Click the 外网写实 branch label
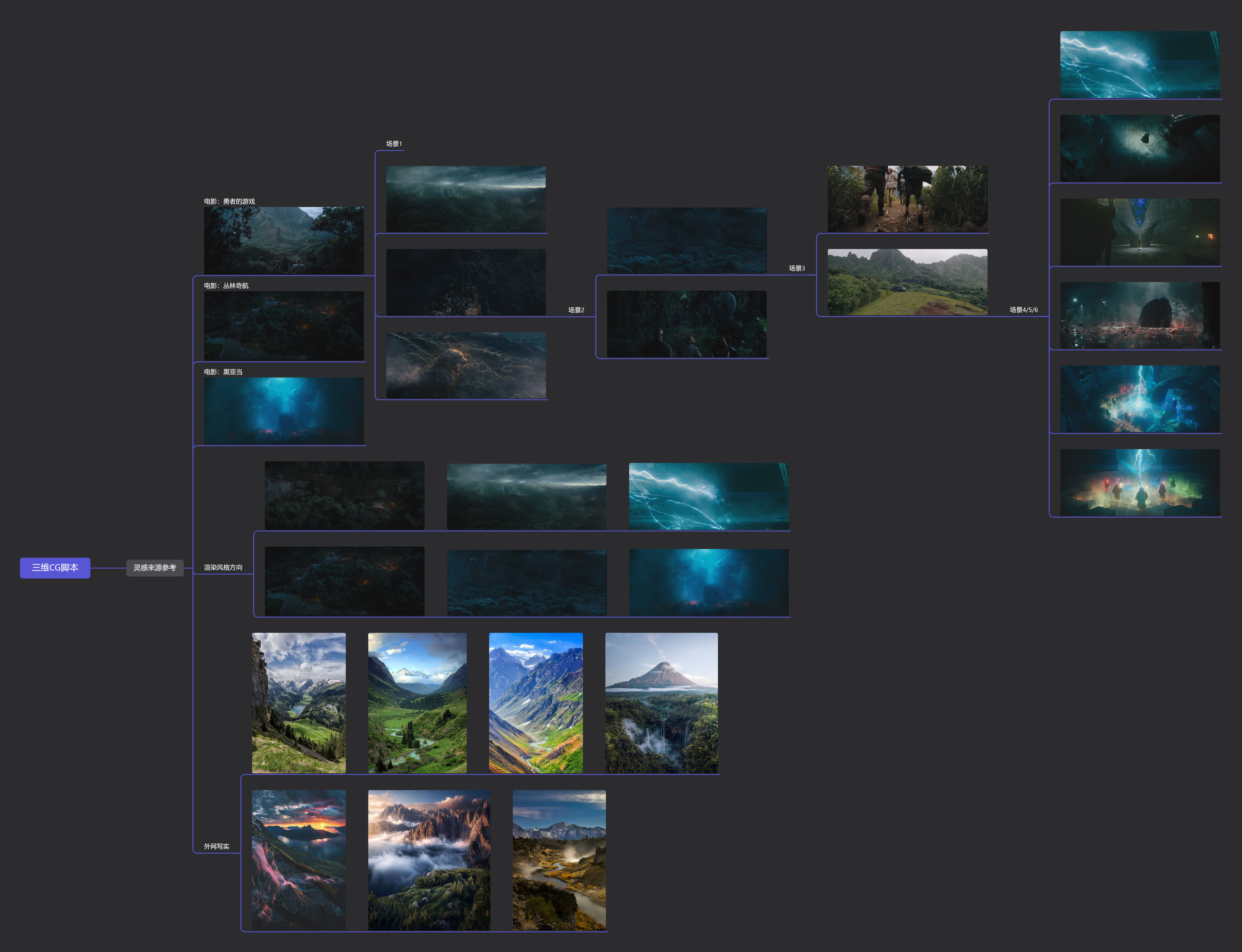1242x952 pixels. pos(216,847)
